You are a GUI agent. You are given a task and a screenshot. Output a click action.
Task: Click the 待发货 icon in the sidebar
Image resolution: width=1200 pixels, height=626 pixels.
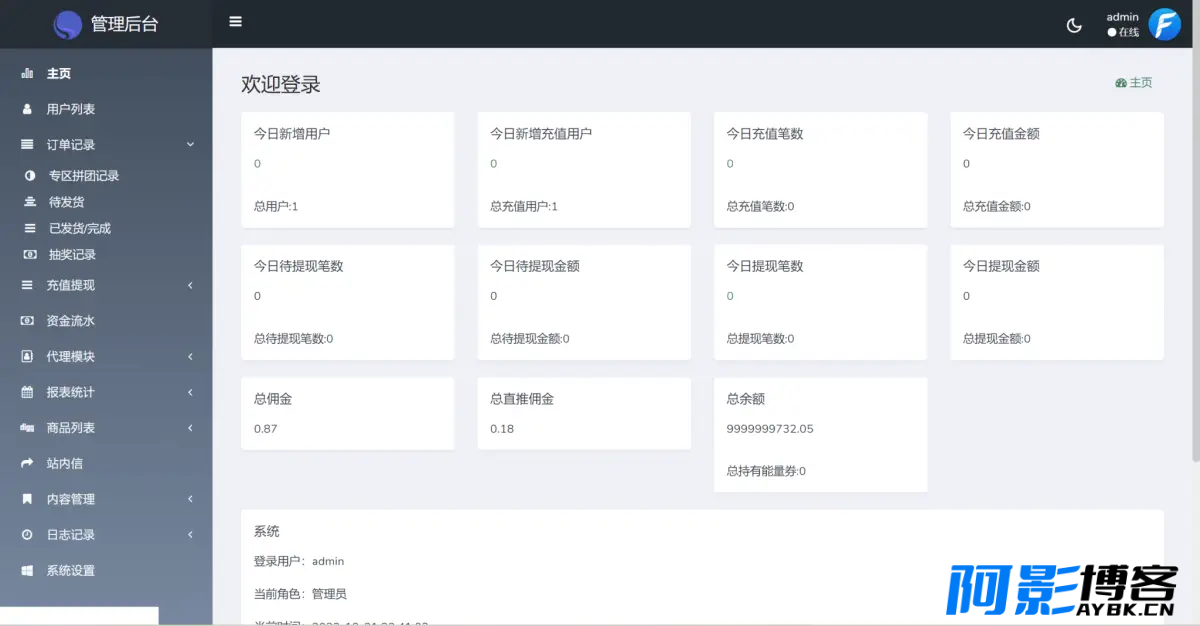pos(29,202)
